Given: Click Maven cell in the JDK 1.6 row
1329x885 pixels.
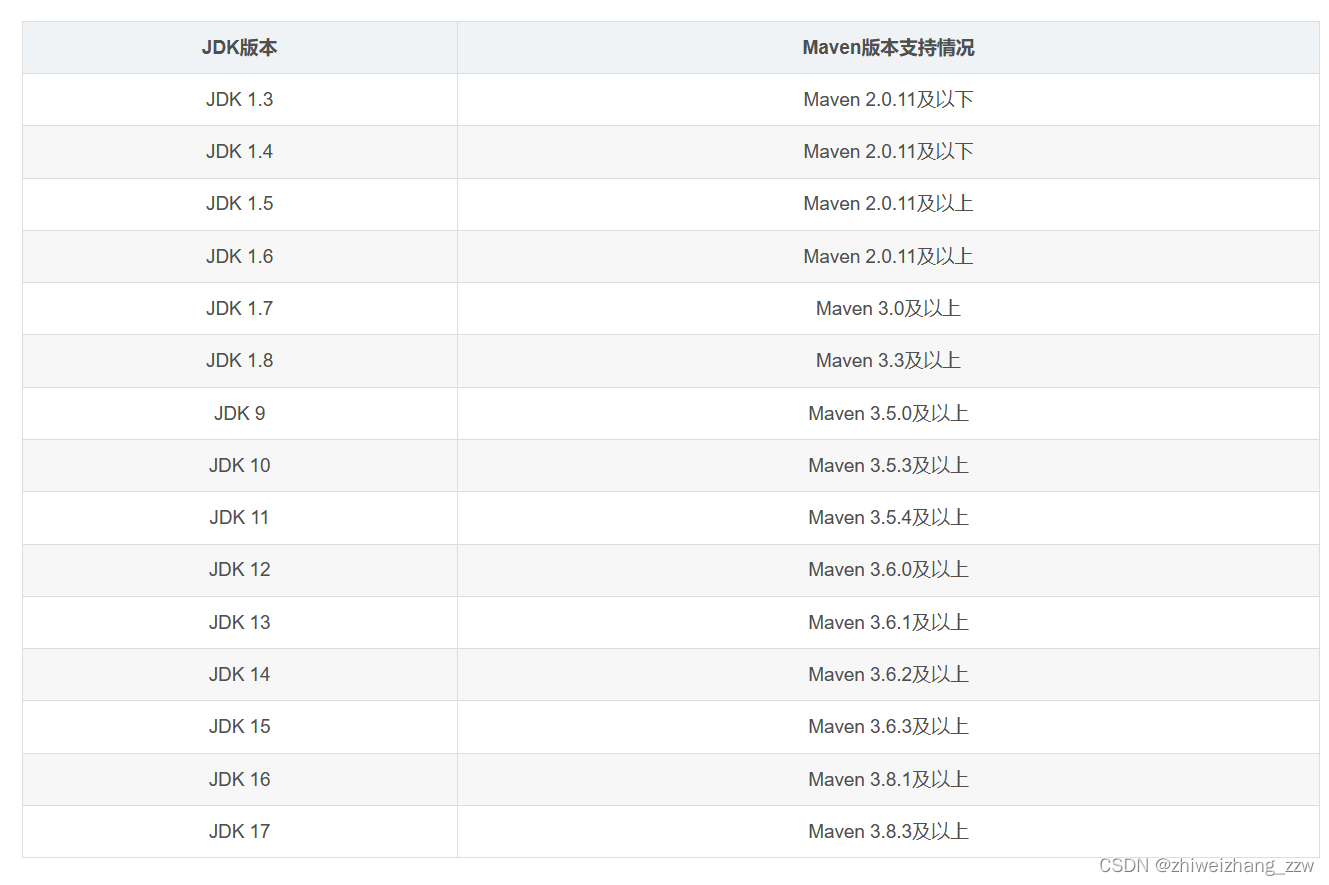Looking at the screenshot, I should pos(888,257).
